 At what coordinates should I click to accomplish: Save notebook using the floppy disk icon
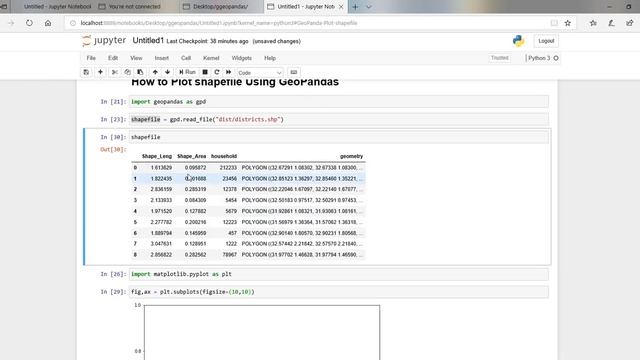click(86, 72)
